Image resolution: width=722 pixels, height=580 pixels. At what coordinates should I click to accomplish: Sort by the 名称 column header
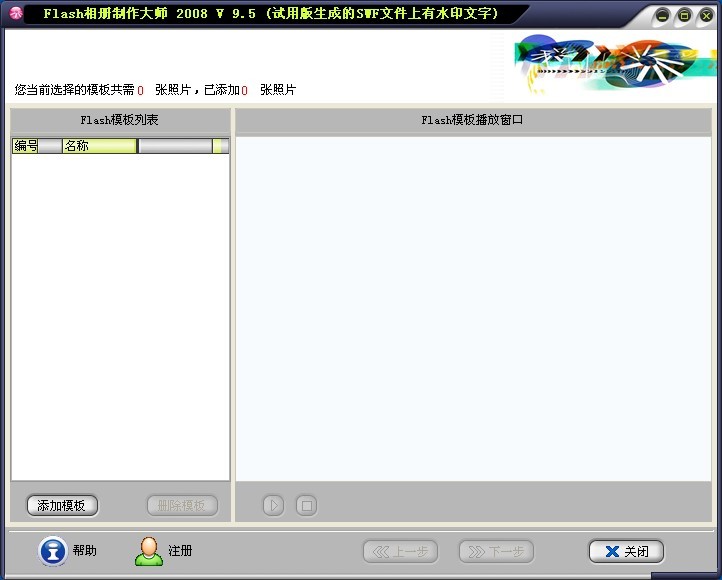98,146
